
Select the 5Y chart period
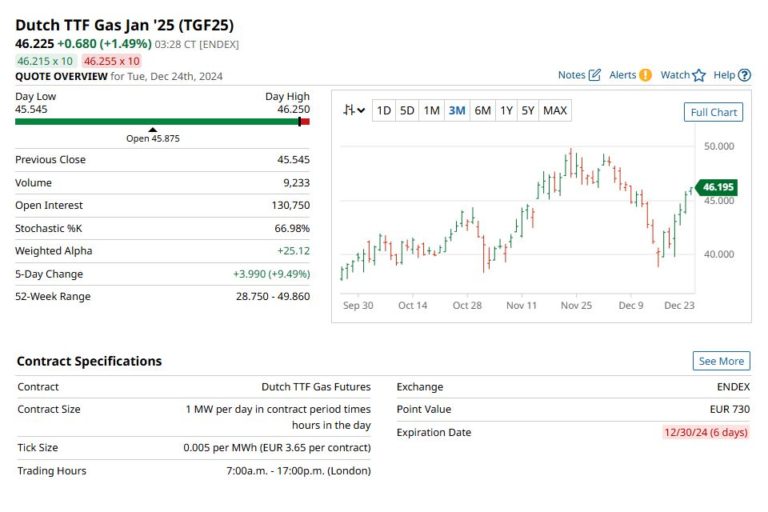pos(527,111)
